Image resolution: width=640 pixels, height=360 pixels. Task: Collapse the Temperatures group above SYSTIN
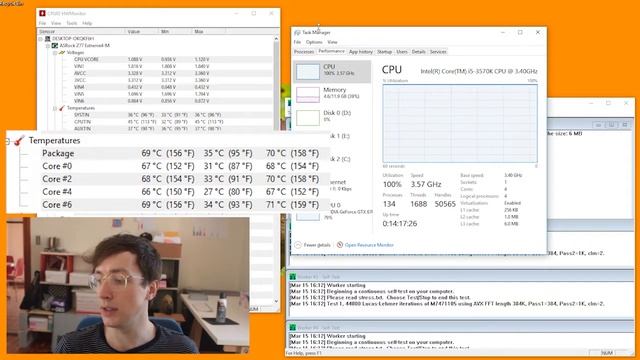[x=55, y=108]
